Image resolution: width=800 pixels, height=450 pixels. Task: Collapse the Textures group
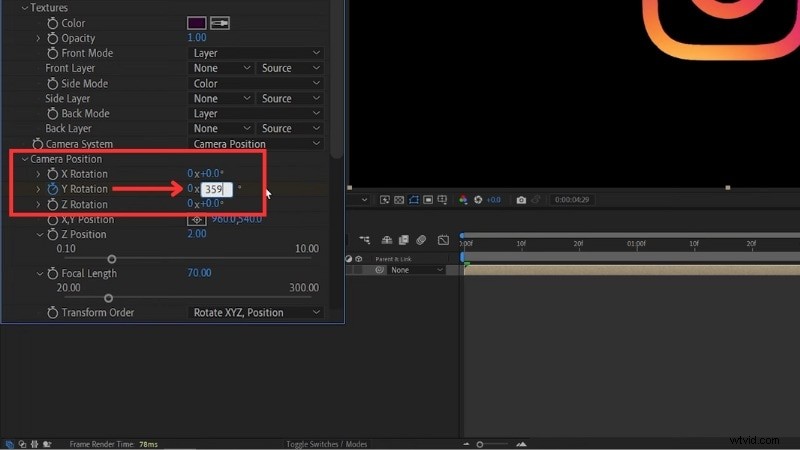(24, 8)
